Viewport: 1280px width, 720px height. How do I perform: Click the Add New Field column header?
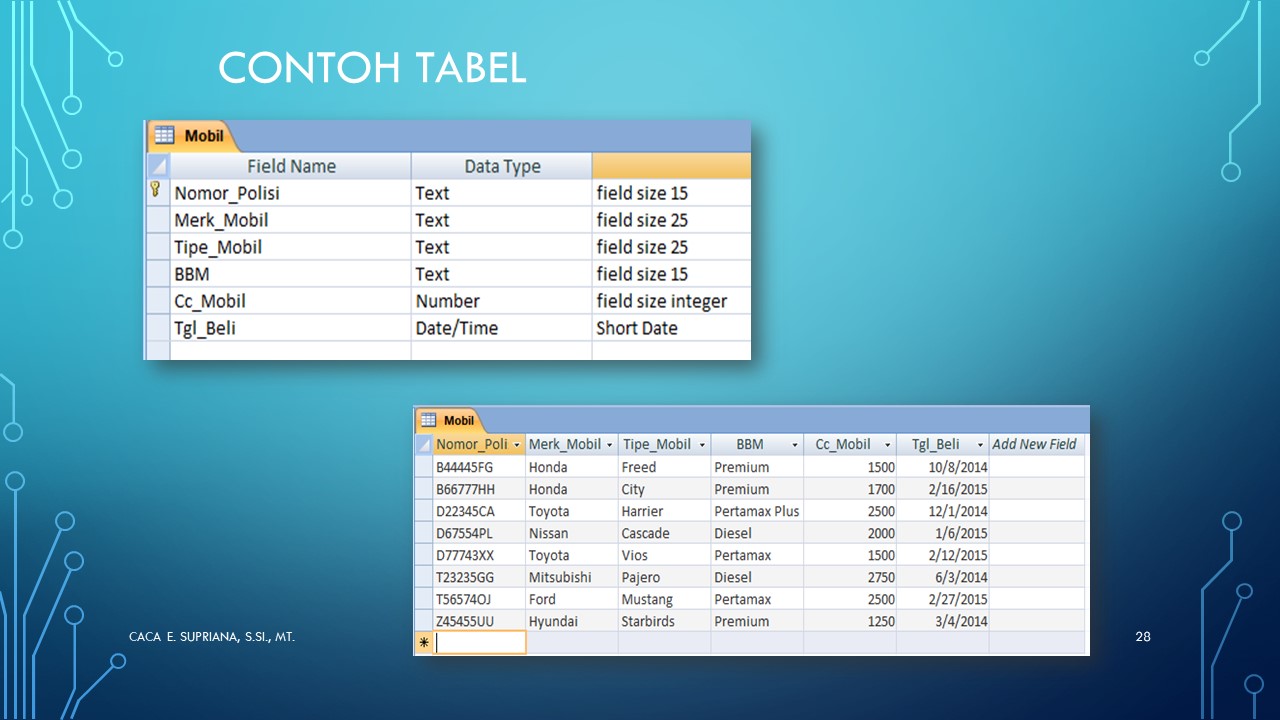[1036, 444]
